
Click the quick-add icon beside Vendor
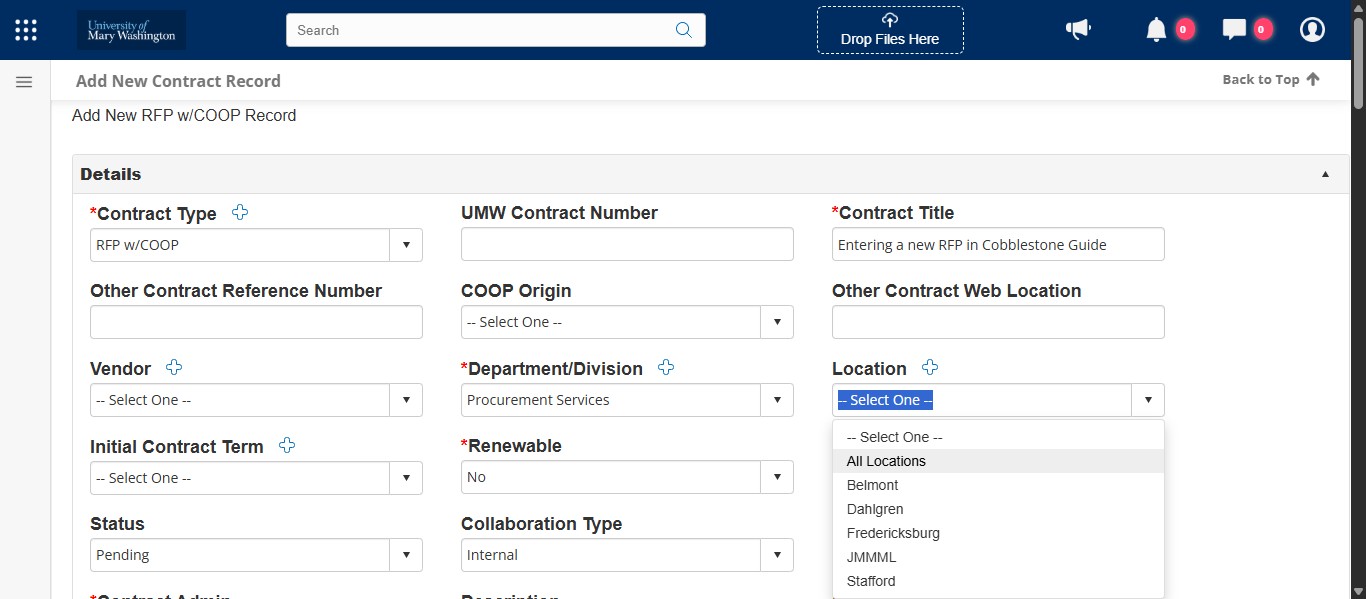pyautogui.click(x=173, y=368)
